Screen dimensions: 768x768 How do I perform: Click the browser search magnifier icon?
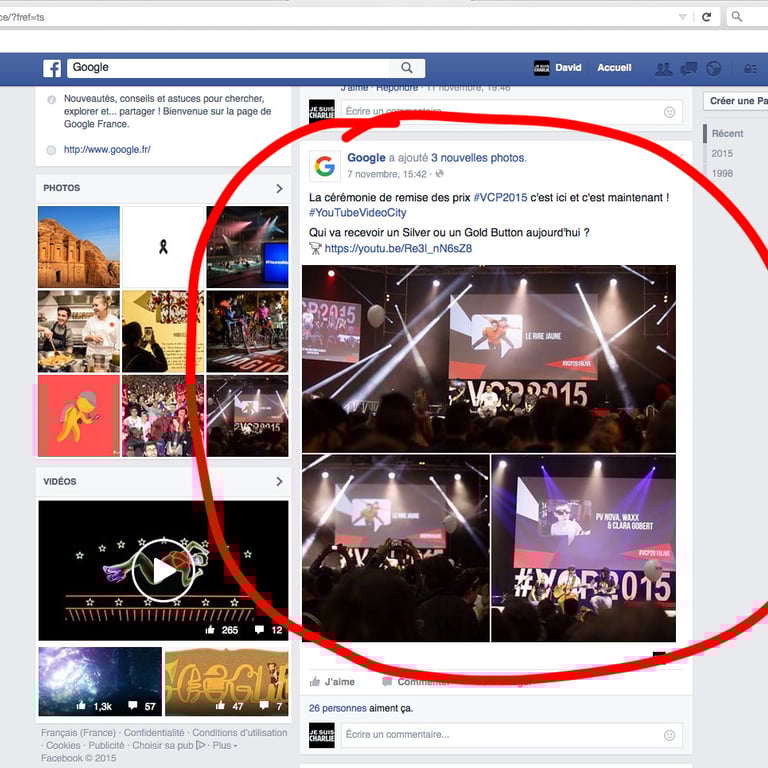point(736,17)
